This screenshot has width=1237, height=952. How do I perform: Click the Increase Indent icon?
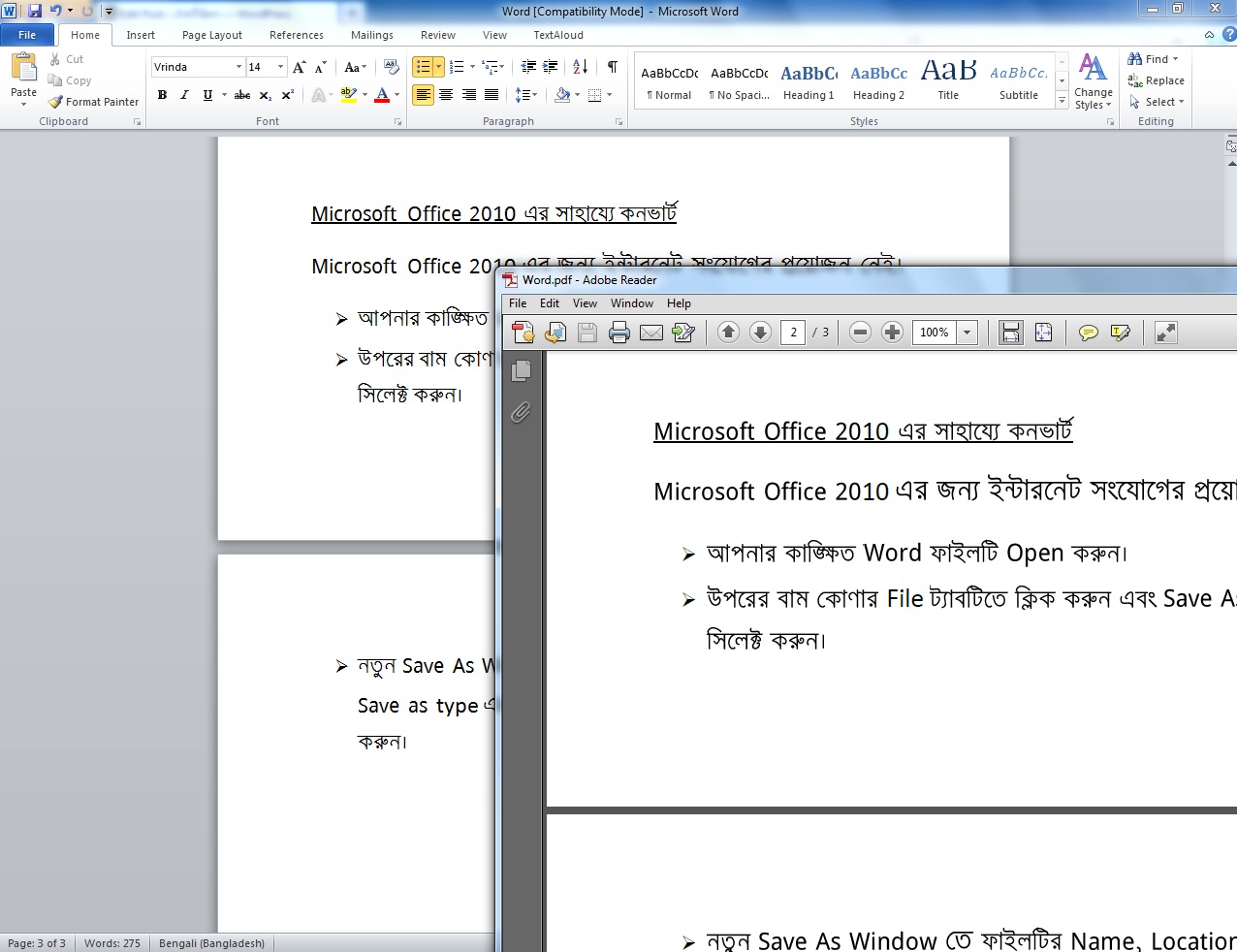550,67
